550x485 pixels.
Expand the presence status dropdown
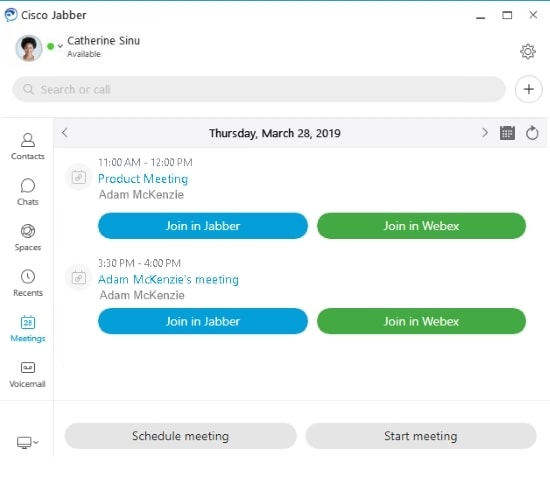click(60, 46)
